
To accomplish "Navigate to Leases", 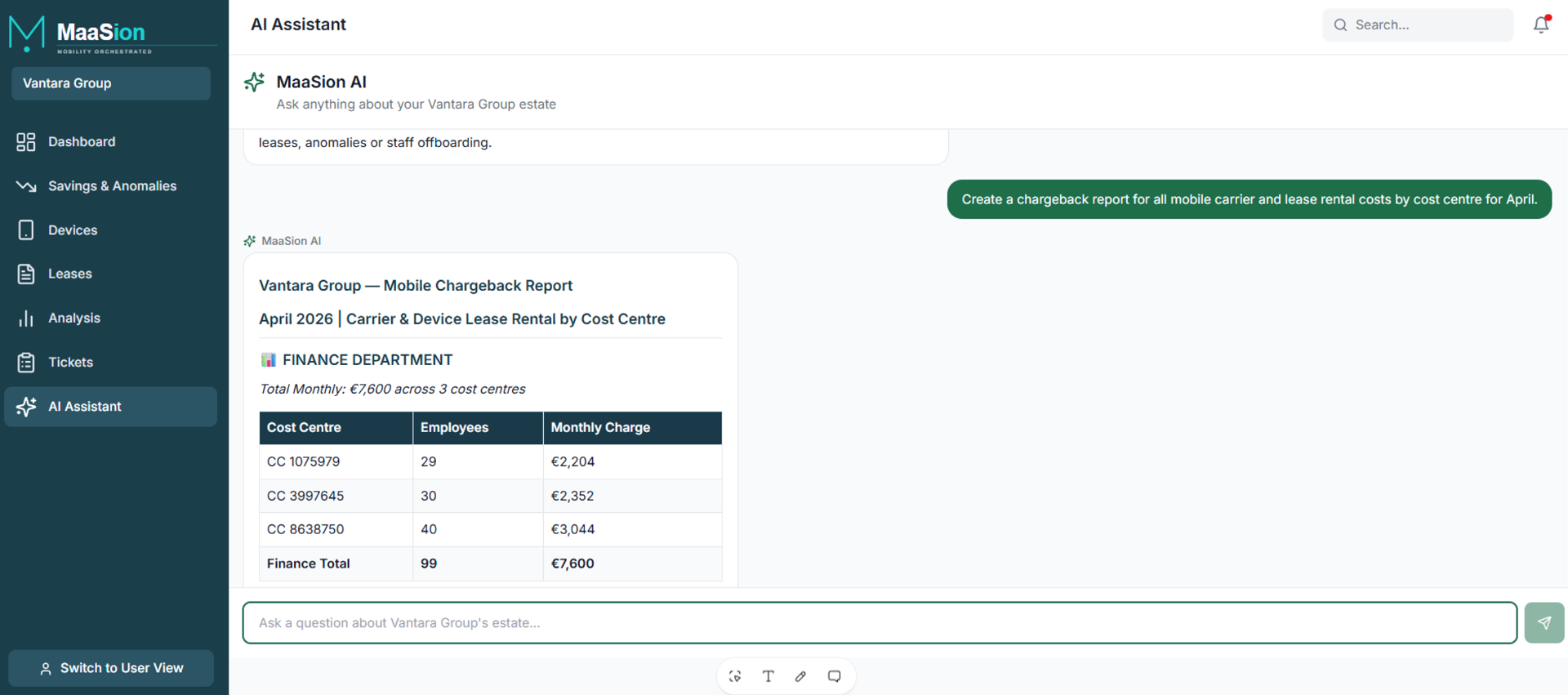I will (x=110, y=274).
